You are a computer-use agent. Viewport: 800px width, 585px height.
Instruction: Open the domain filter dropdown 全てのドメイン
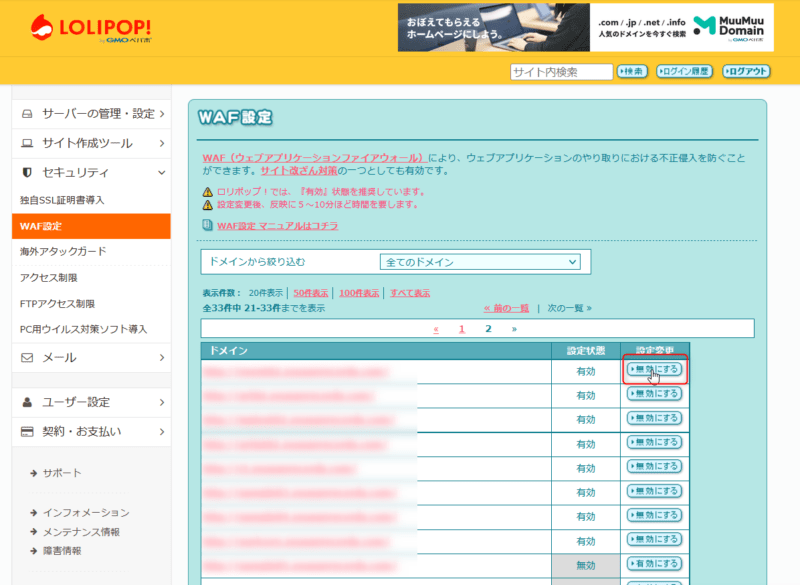480,262
